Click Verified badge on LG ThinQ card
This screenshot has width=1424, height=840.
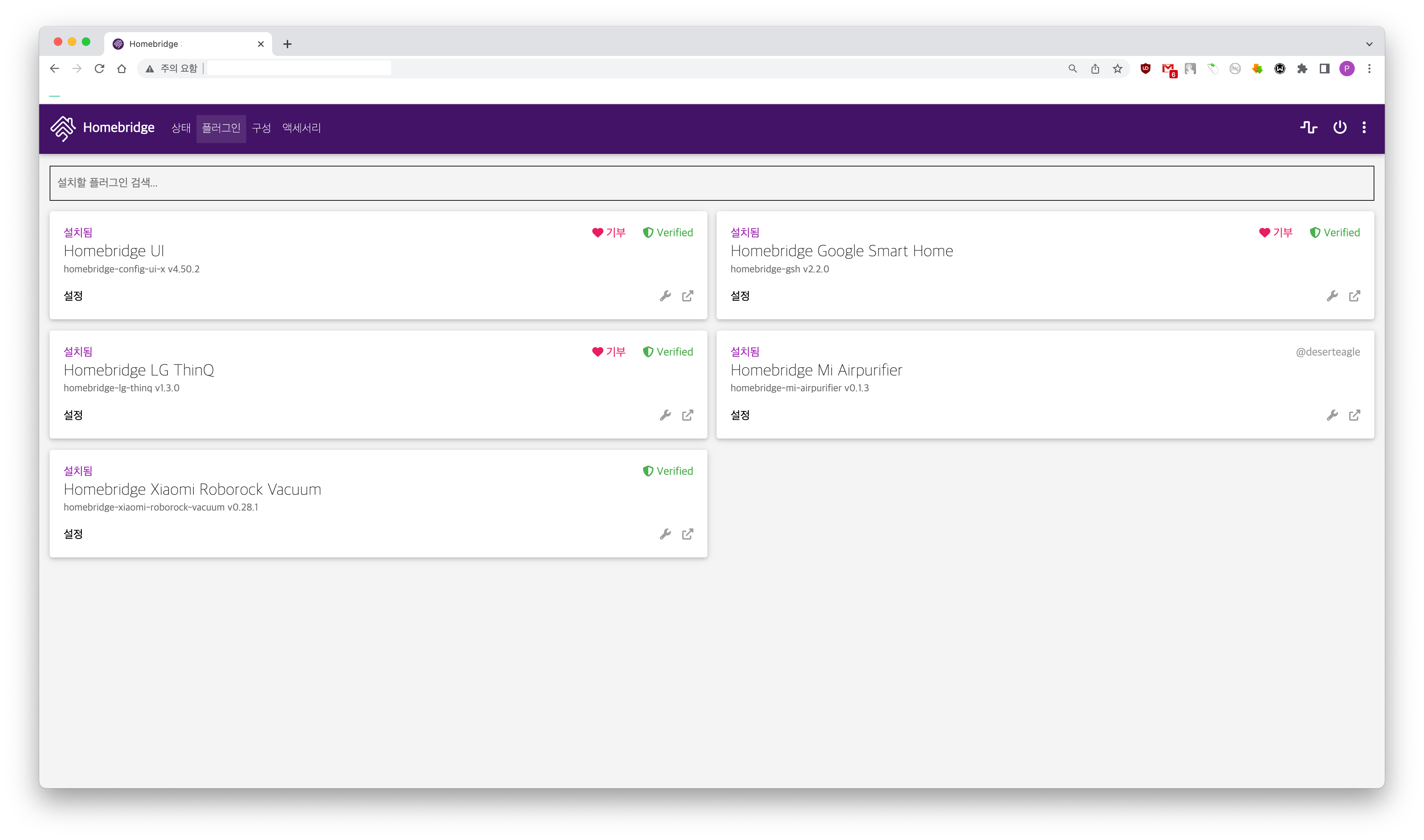pyautogui.click(x=668, y=352)
